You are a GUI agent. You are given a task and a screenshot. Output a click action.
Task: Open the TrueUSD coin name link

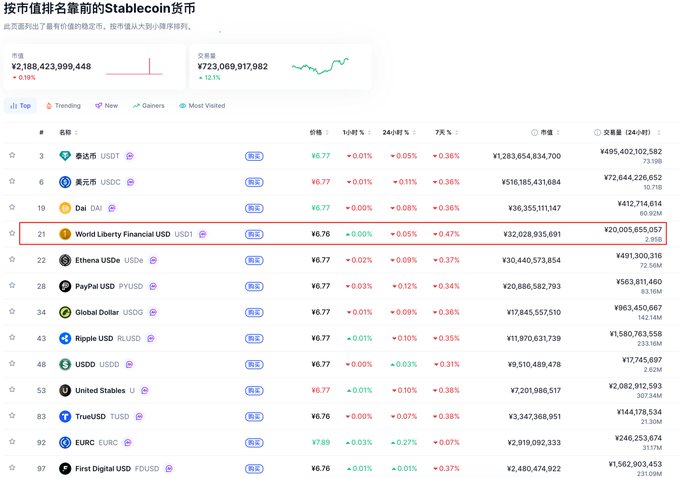(x=90, y=416)
